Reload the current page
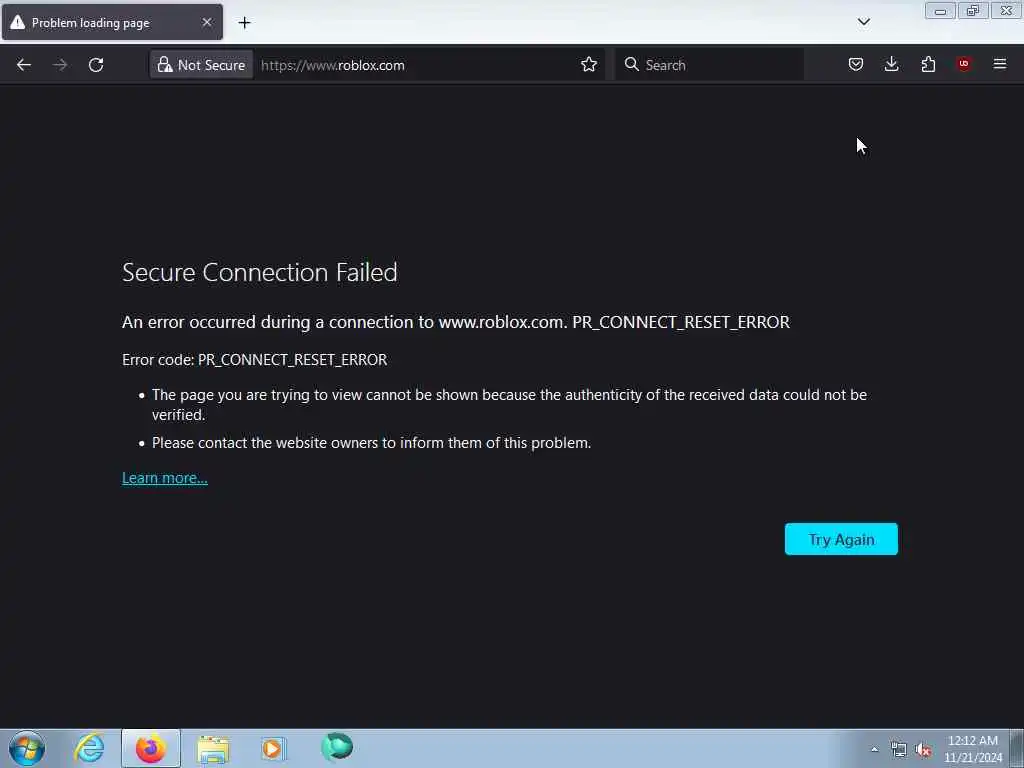 tap(96, 65)
